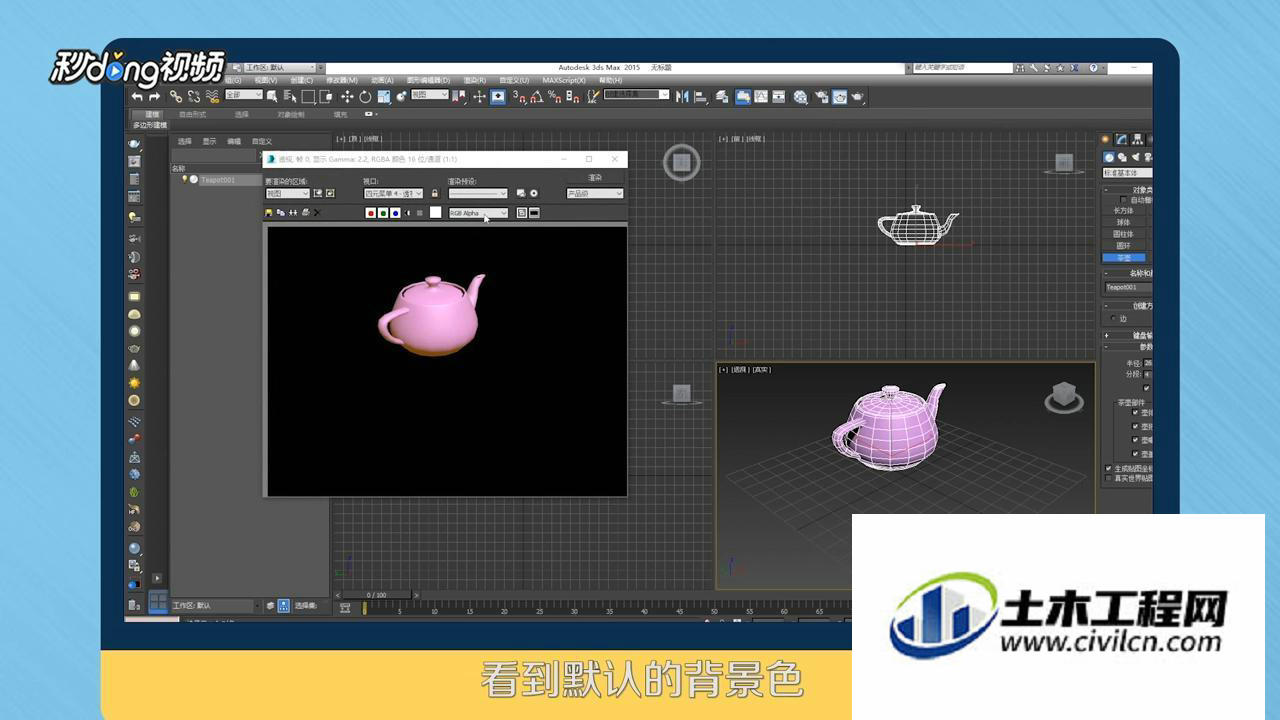The height and width of the screenshot is (720, 1280).
Task: Clone rendered frame window icon
Action: [293, 213]
